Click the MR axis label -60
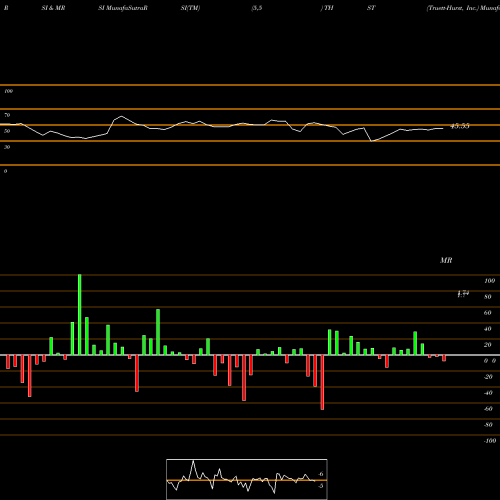Viewport: 500px width, 500px height. 488,409
